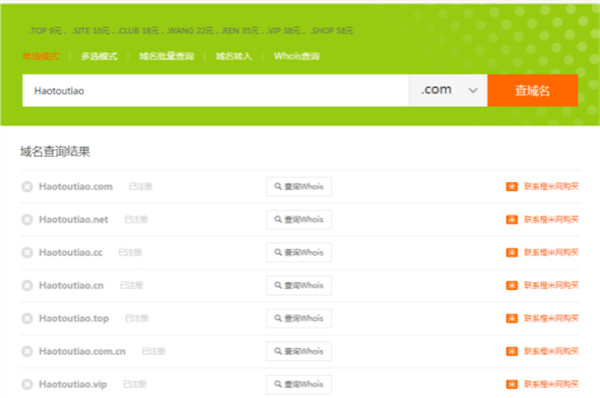
Task: Click the 联系橙米网购买 link for Haotoutiao.cn
Action: click(x=551, y=285)
